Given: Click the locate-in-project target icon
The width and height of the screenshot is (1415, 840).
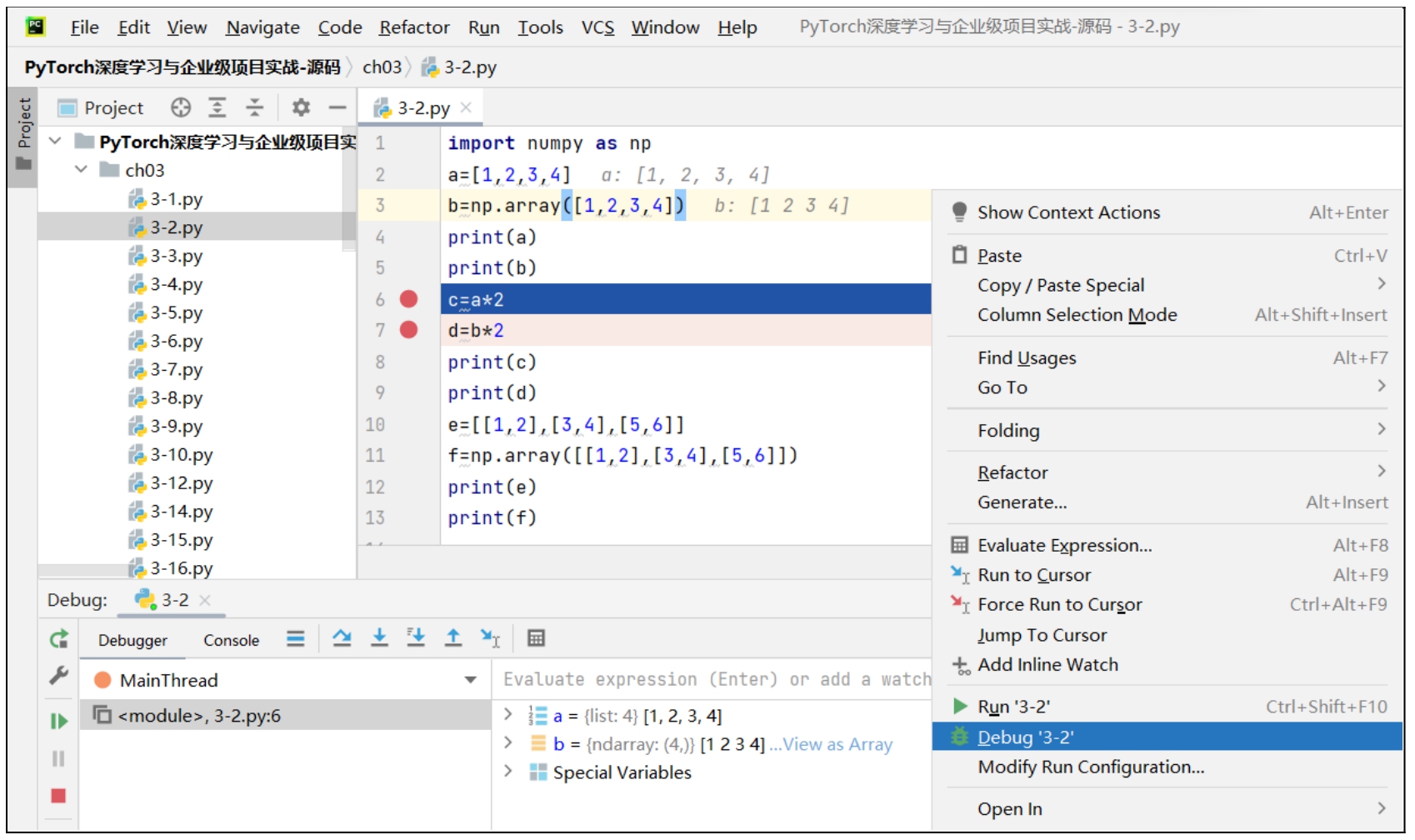Looking at the screenshot, I should pyautogui.click(x=181, y=107).
